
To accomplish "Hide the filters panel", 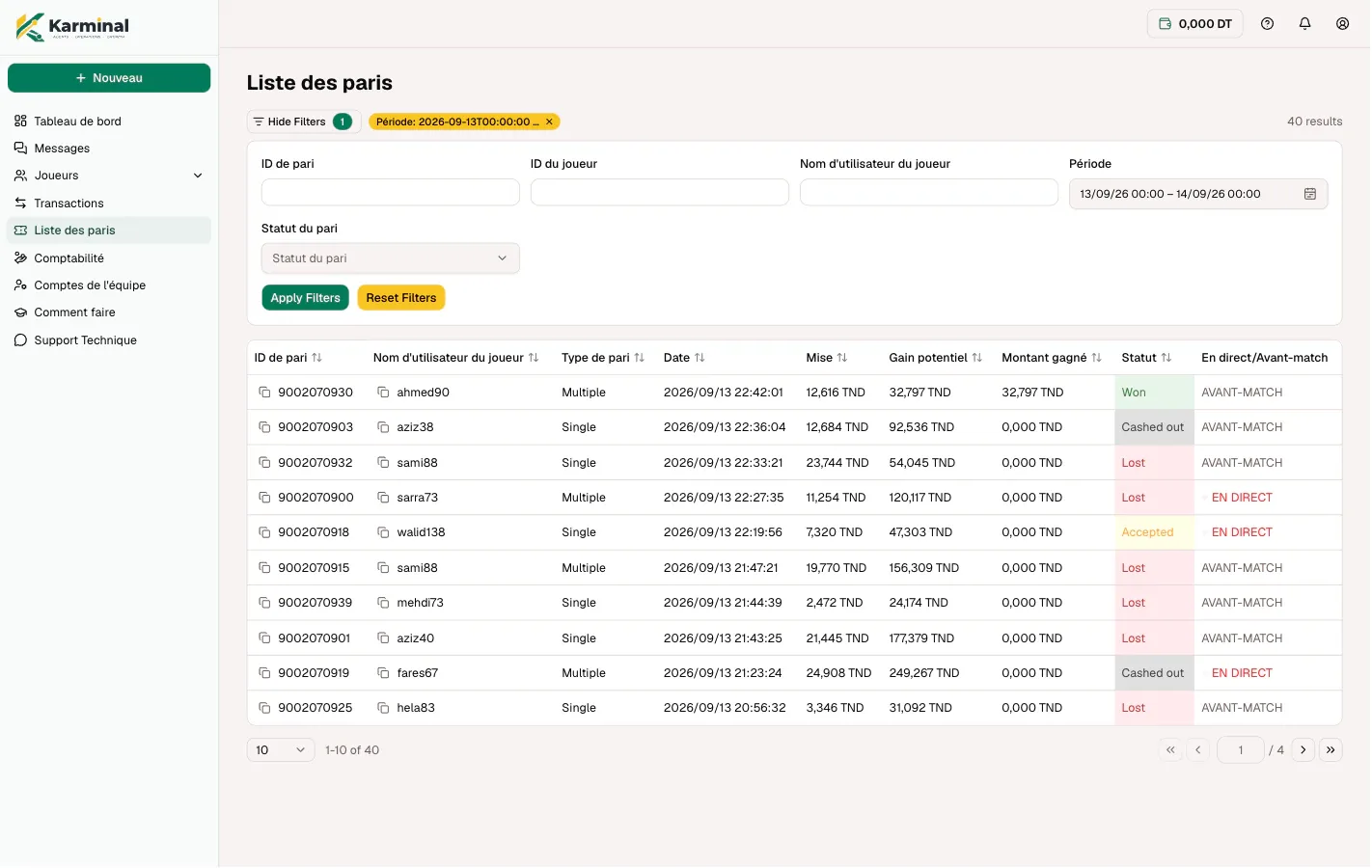I will [303, 122].
